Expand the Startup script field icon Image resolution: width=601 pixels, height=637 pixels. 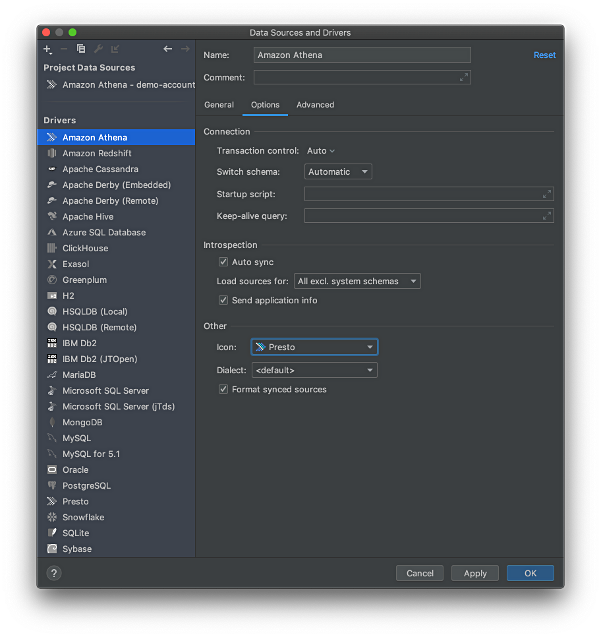point(547,194)
